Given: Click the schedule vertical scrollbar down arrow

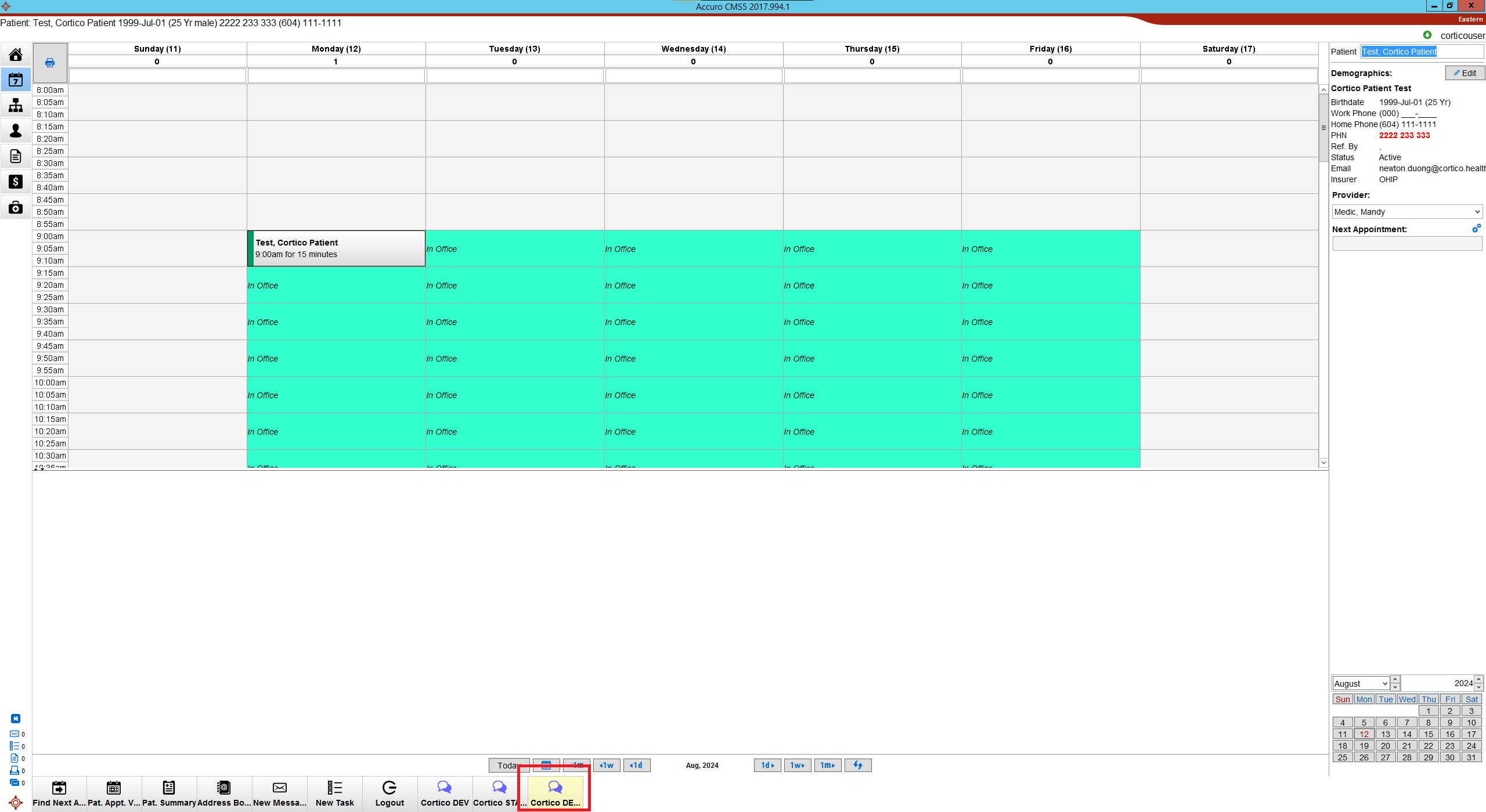Looking at the screenshot, I should (1323, 463).
